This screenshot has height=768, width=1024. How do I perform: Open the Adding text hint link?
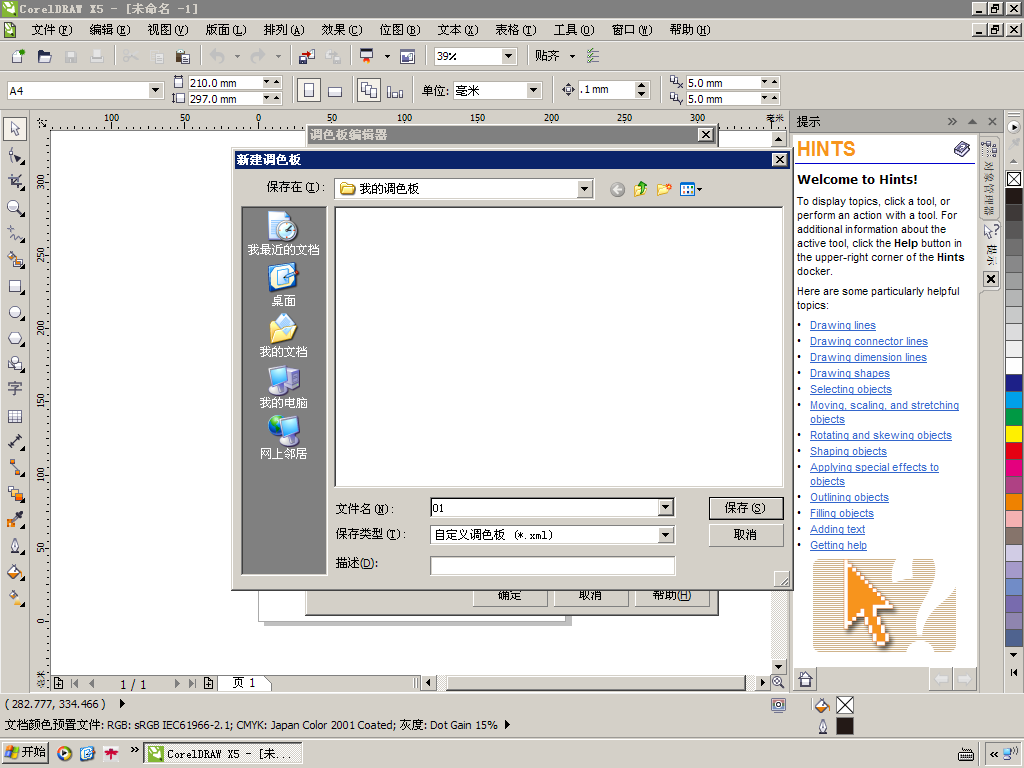[837, 530]
